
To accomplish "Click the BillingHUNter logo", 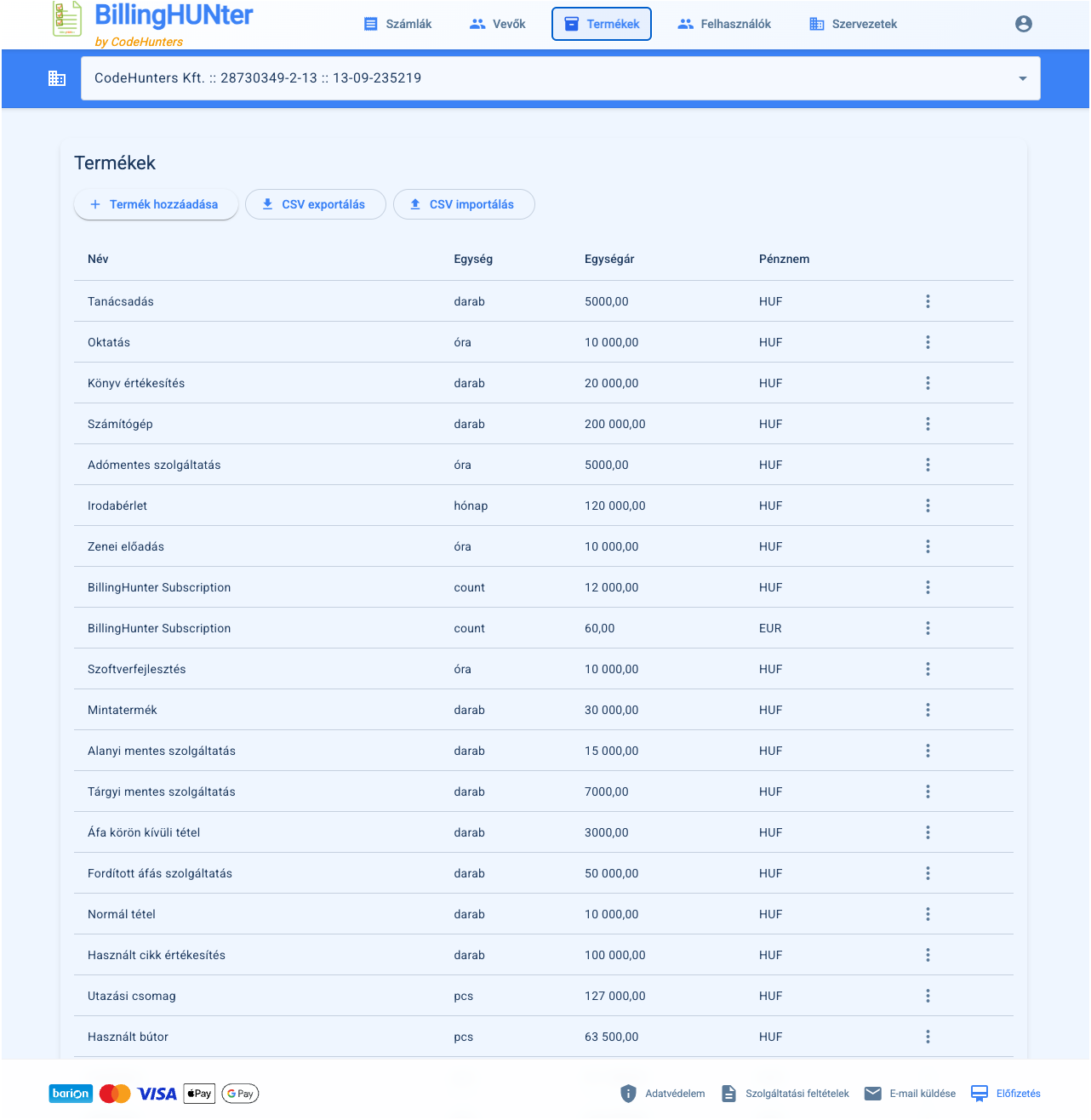I will tap(153, 24).
